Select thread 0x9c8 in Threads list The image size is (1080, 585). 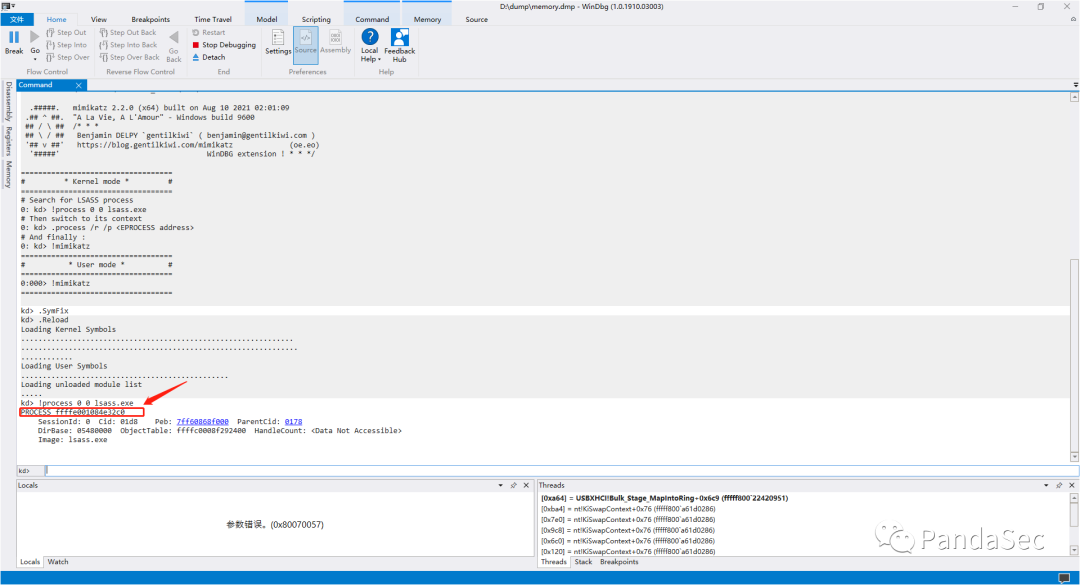point(628,531)
